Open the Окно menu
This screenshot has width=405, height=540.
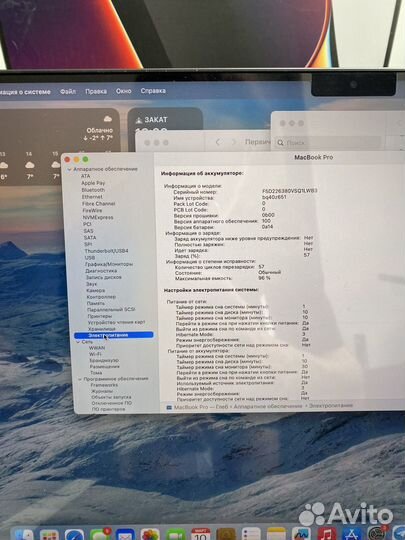pyautogui.click(x=123, y=91)
